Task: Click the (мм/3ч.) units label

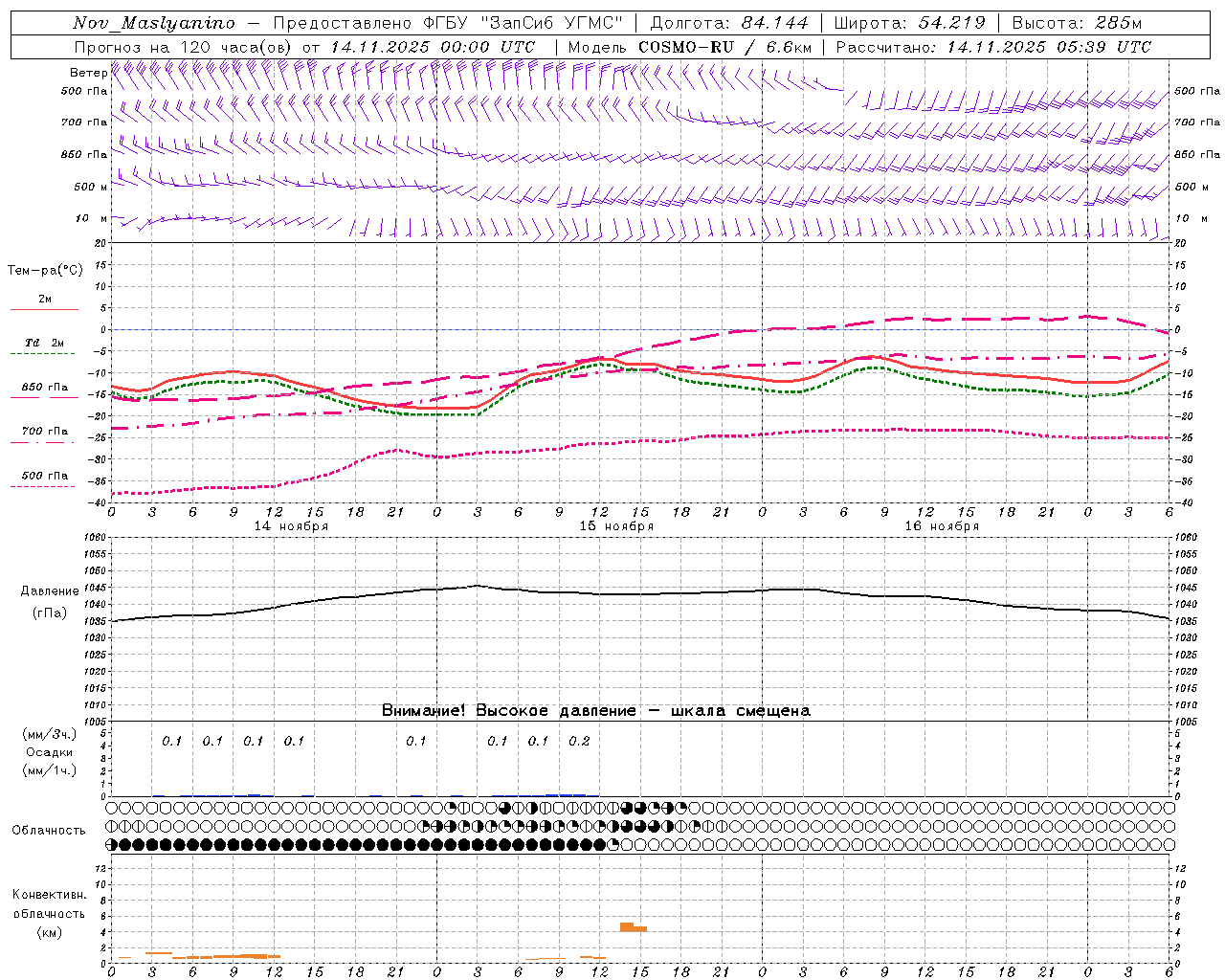Action: [50, 734]
